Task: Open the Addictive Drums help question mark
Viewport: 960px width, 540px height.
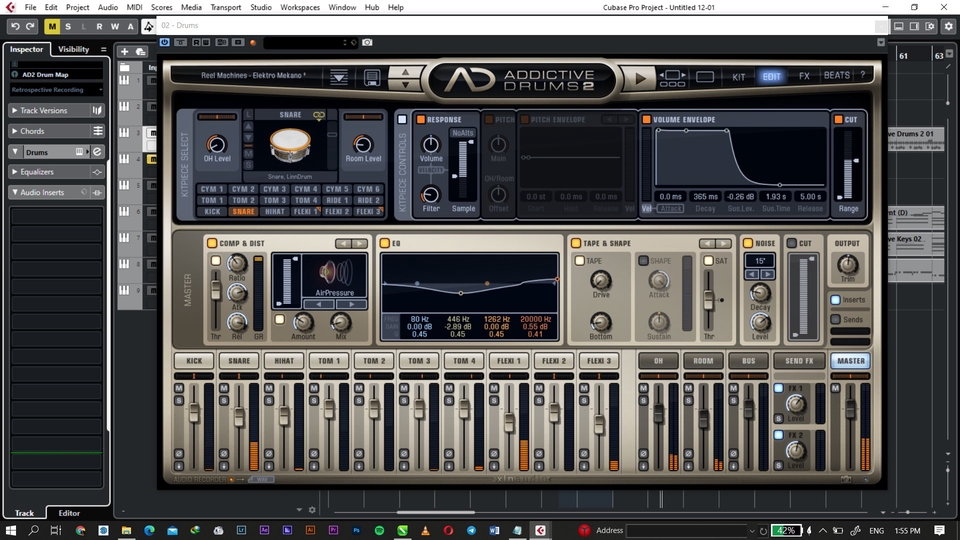Action: point(863,75)
